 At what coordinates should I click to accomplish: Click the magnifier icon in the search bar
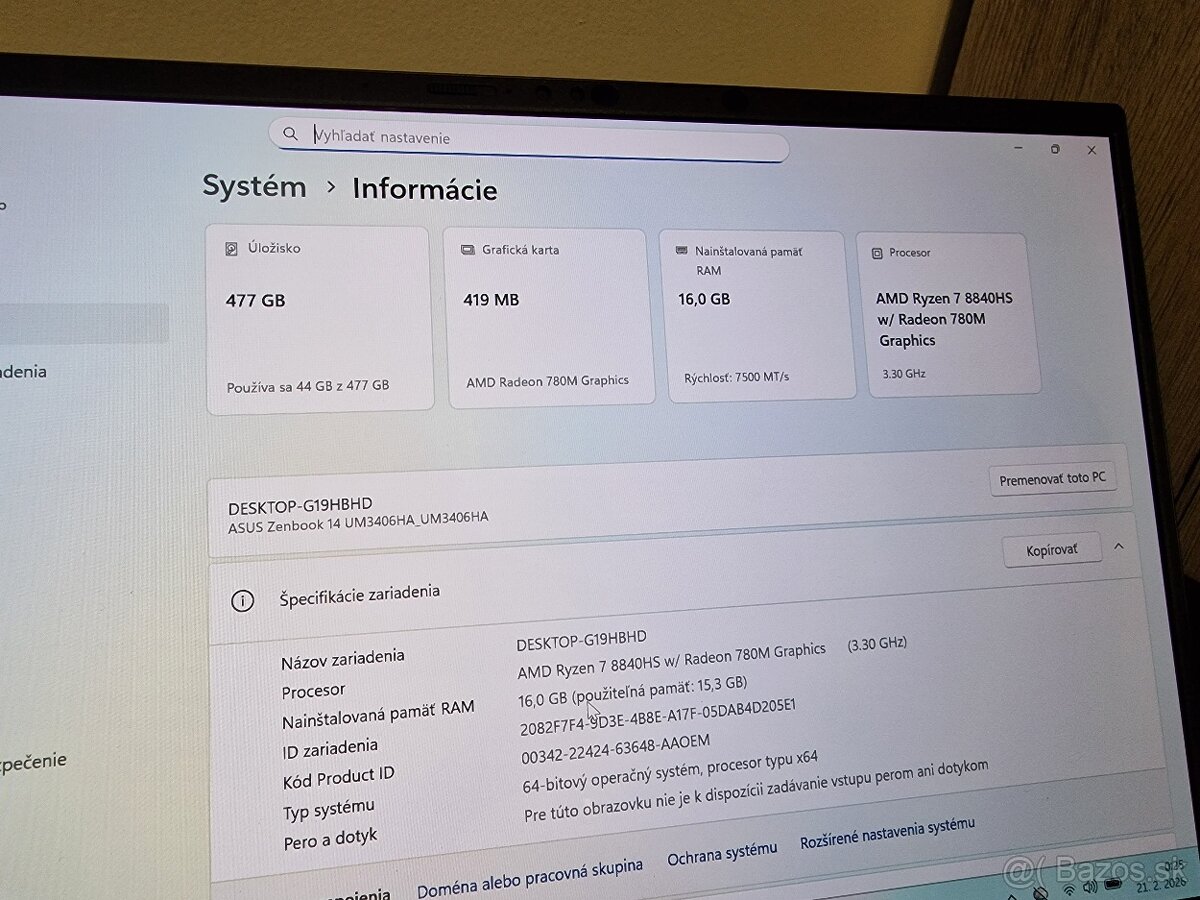click(x=291, y=133)
